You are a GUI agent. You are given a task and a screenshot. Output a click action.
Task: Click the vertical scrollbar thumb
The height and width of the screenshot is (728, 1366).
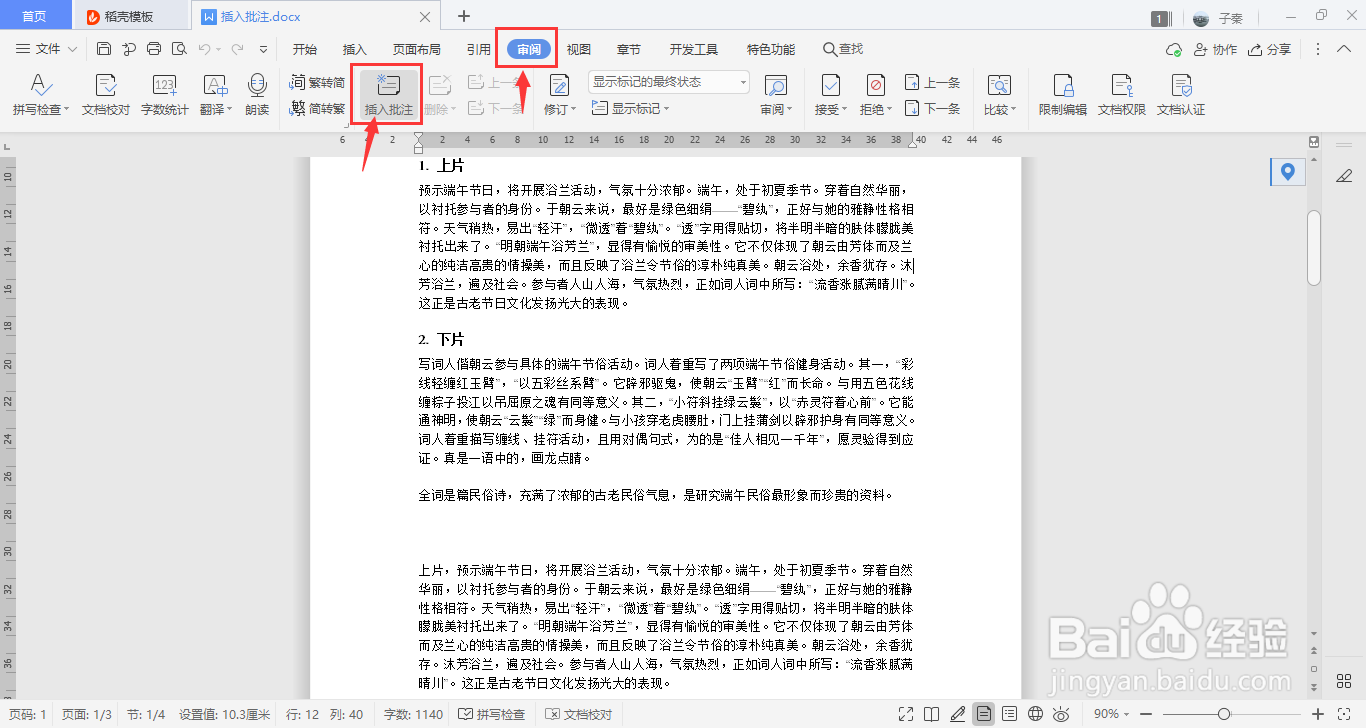tap(1315, 248)
